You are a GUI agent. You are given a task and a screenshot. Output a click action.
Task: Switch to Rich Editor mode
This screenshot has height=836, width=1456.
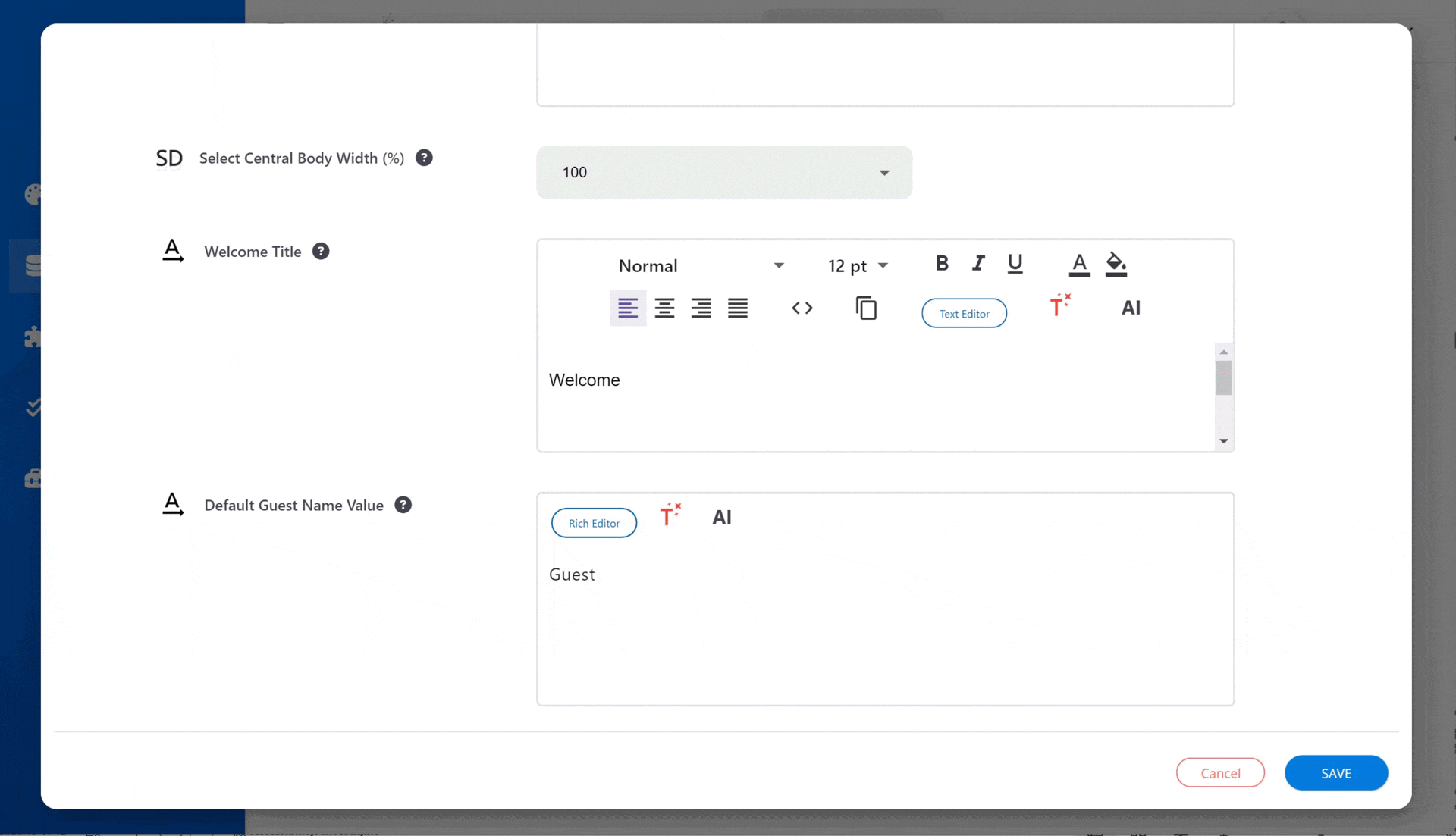coord(594,522)
